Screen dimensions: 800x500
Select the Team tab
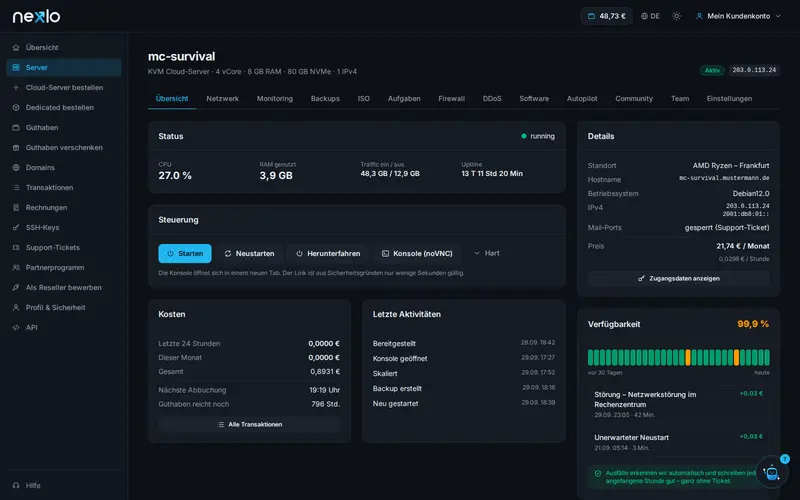tap(680, 98)
